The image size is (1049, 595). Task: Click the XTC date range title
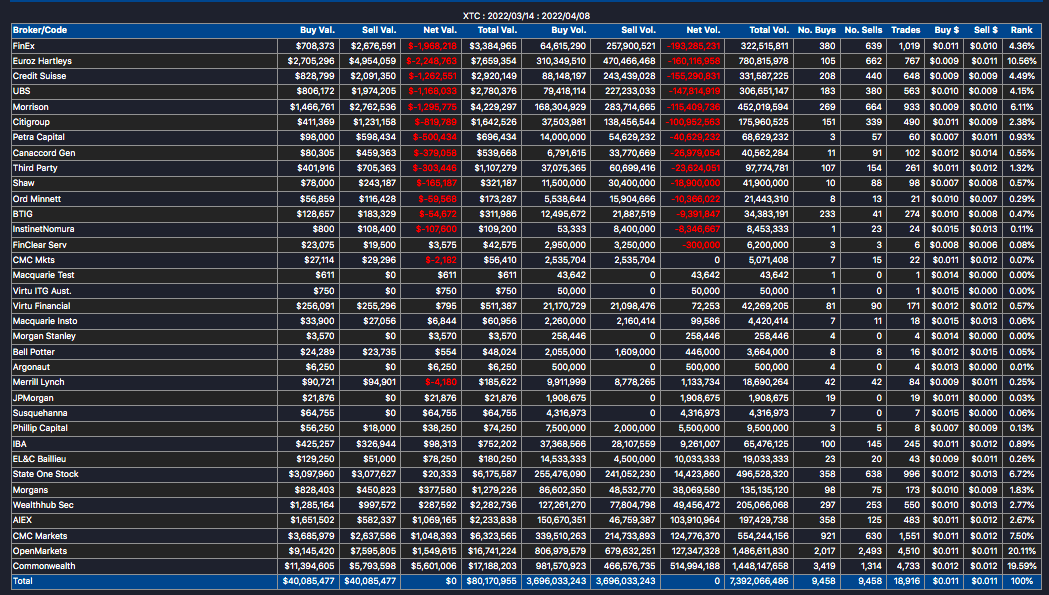click(527, 16)
